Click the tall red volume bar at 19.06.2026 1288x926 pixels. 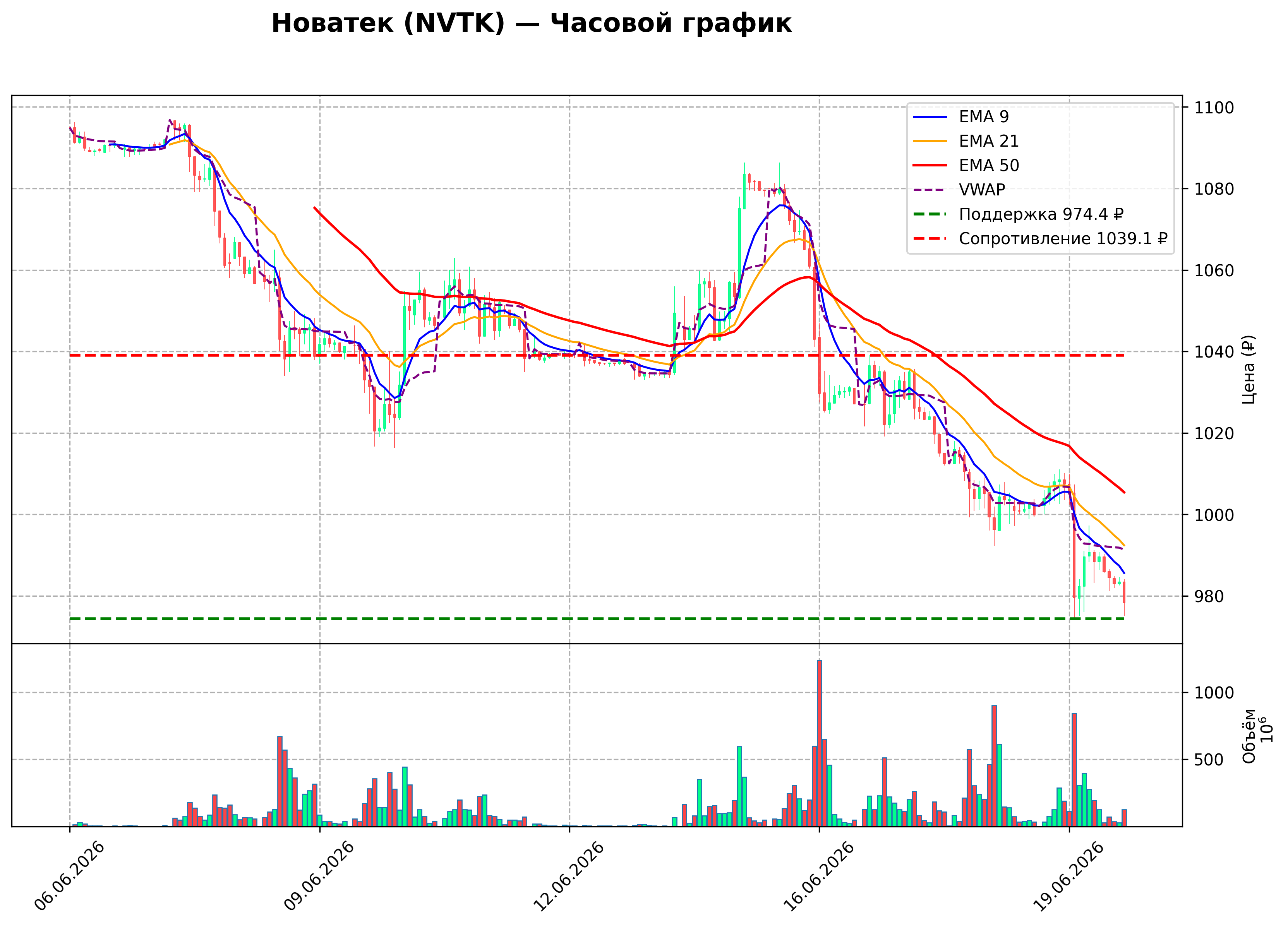click(1074, 770)
